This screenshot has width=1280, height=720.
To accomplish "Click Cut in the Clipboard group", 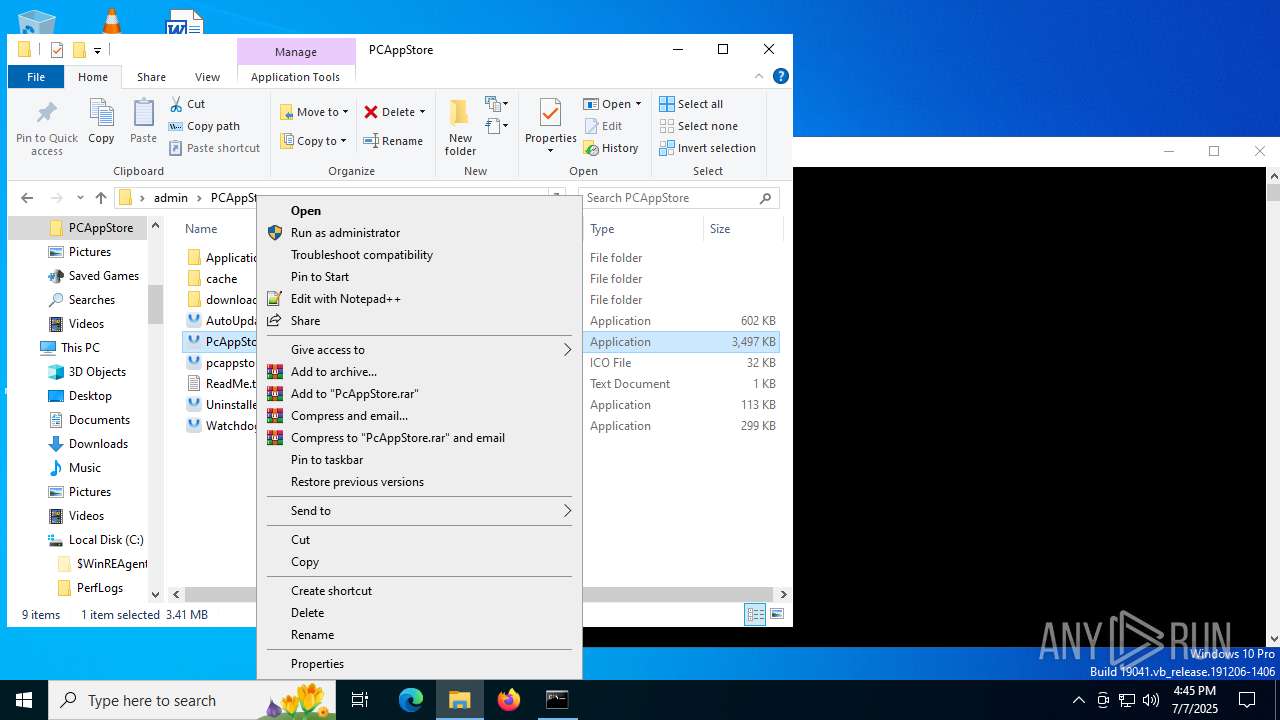I will click(187, 104).
